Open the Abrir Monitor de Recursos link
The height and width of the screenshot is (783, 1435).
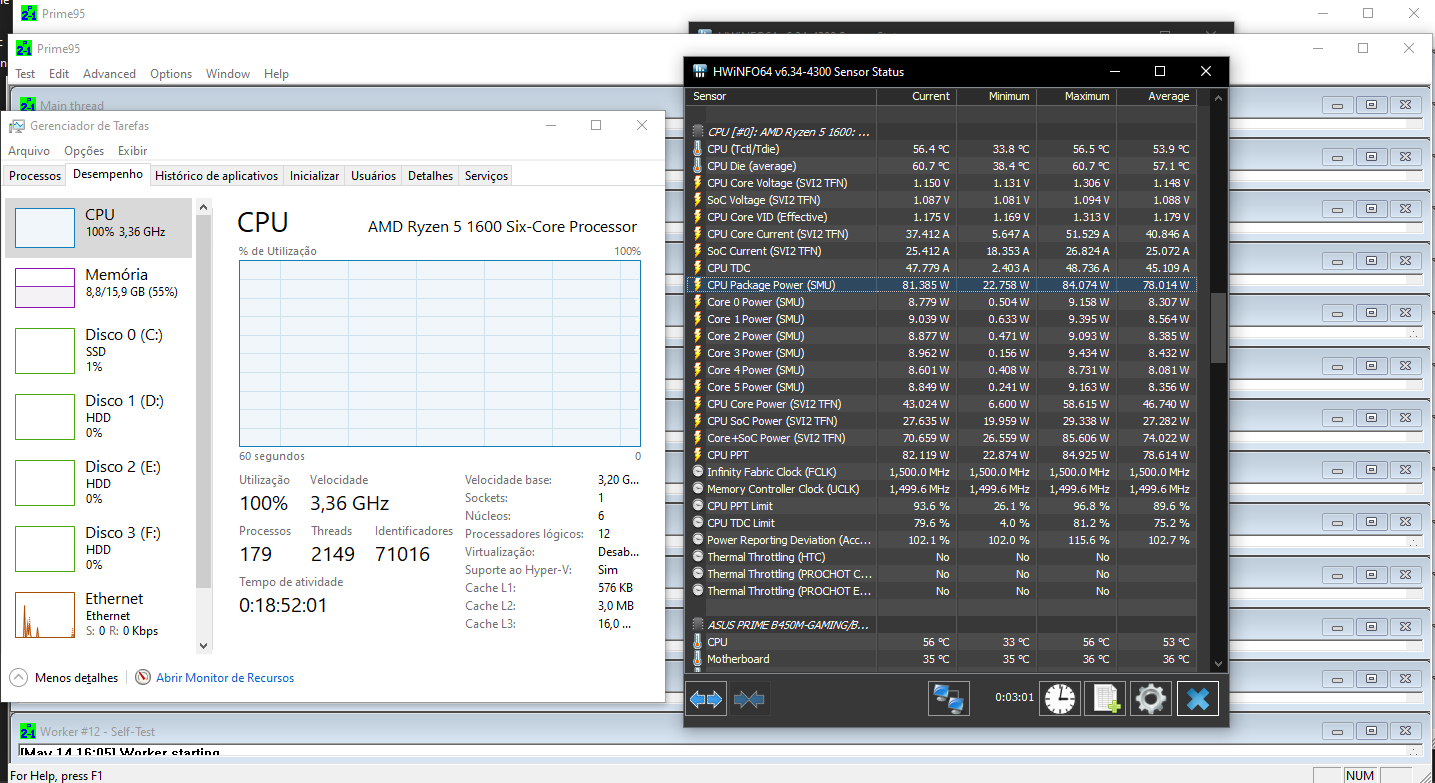[x=214, y=677]
